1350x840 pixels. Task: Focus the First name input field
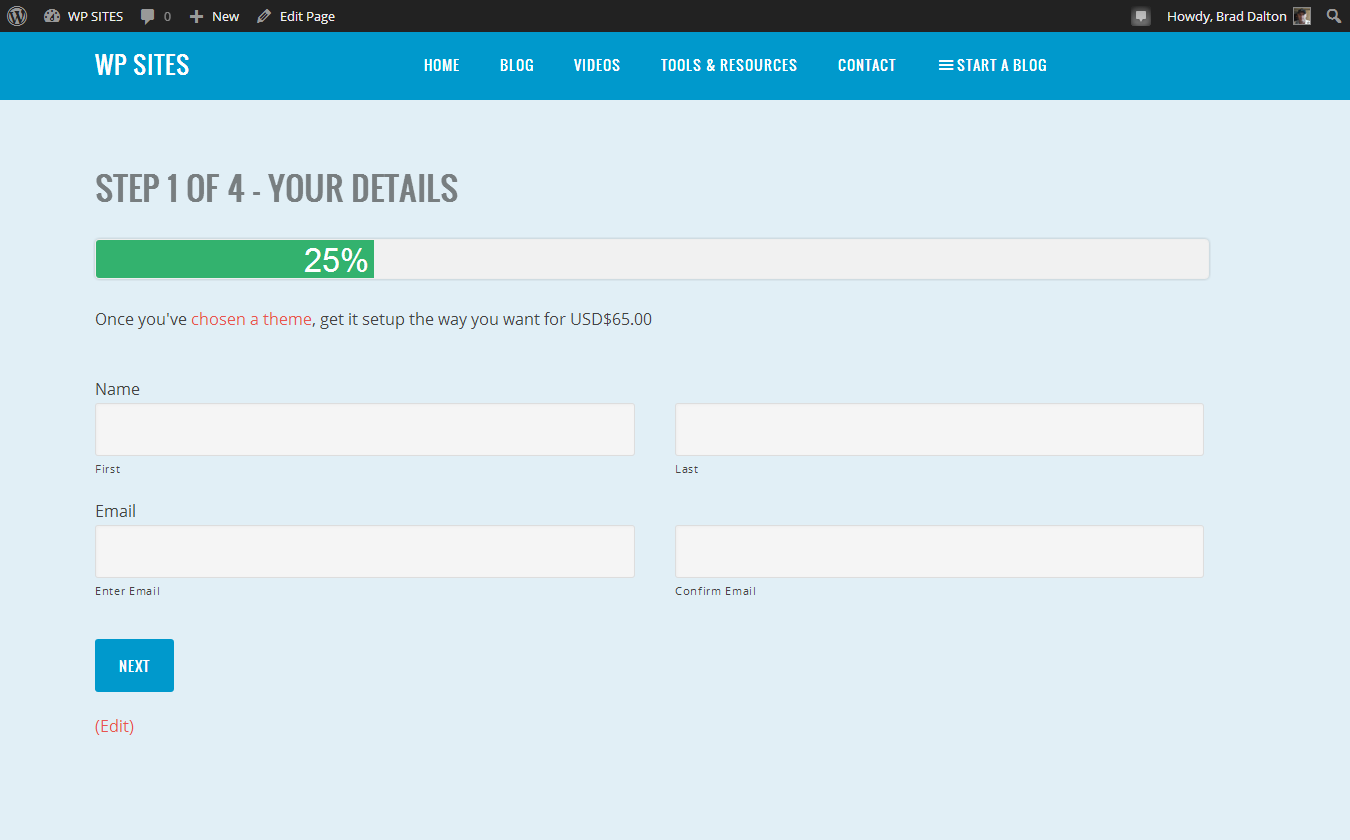pos(364,429)
